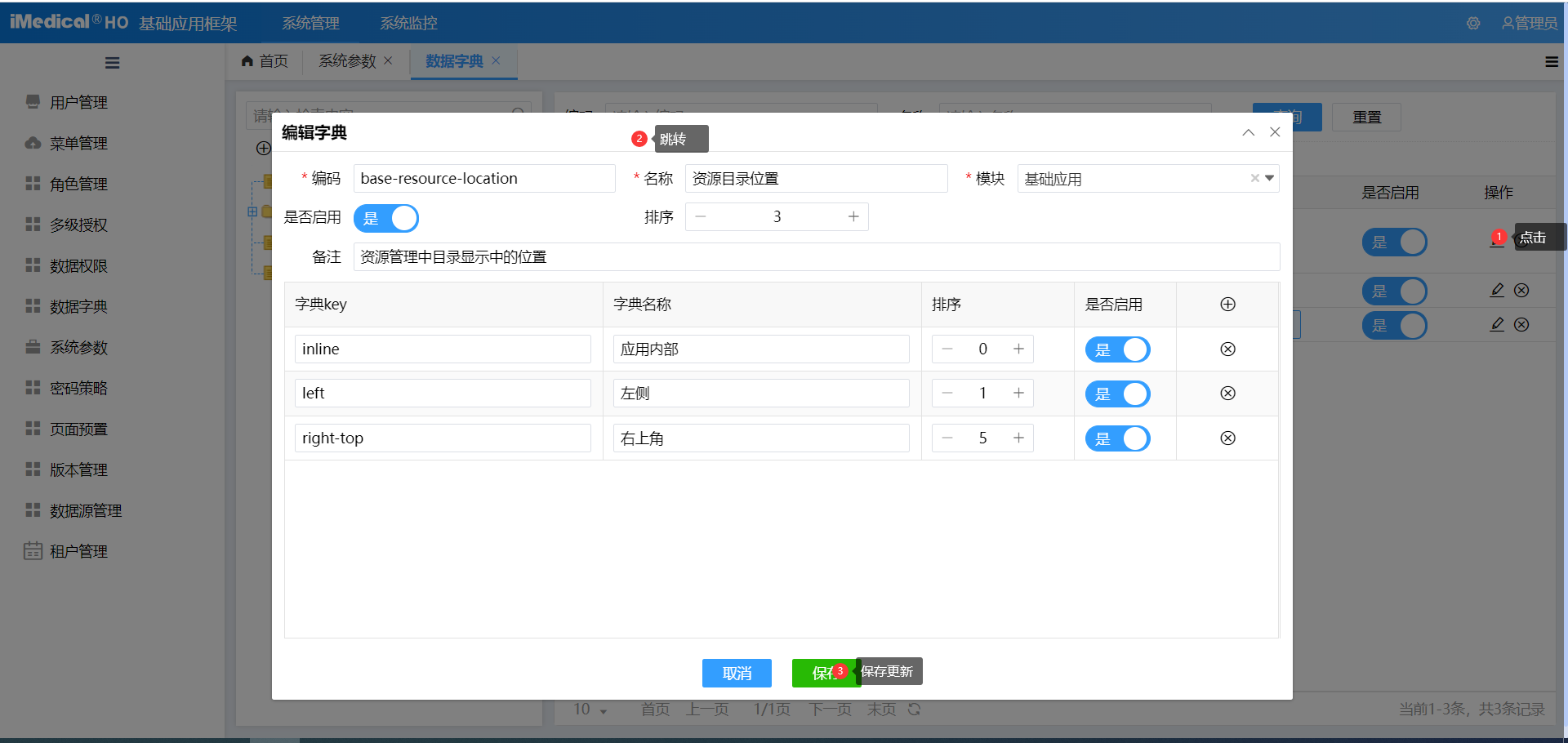Switch to the 首页 tab
Image resolution: width=1568 pixels, height=743 pixels.
pos(265,61)
